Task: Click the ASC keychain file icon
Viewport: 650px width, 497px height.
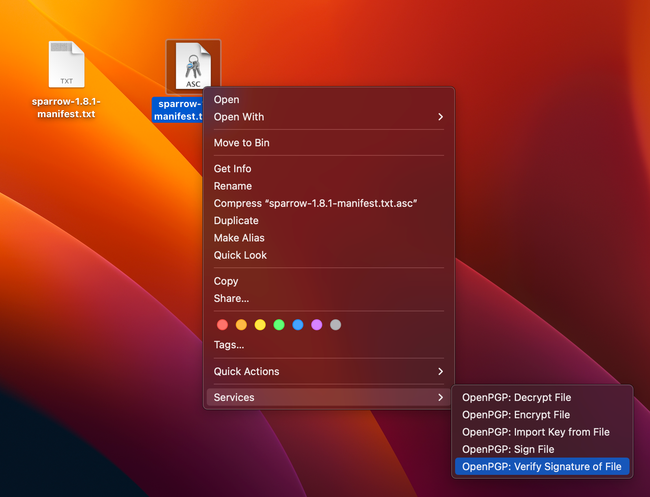Action: (x=193, y=66)
